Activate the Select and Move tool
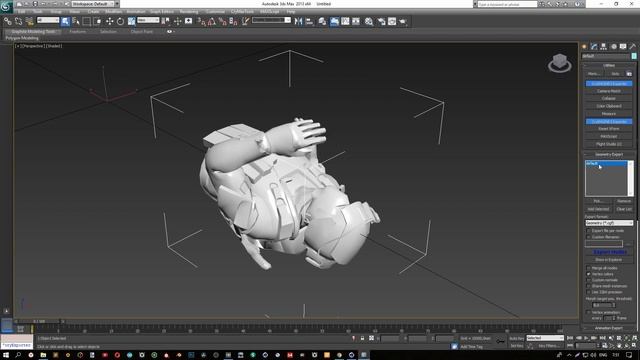The height and width of the screenshot is (360, 640). (x=109, y=21)
